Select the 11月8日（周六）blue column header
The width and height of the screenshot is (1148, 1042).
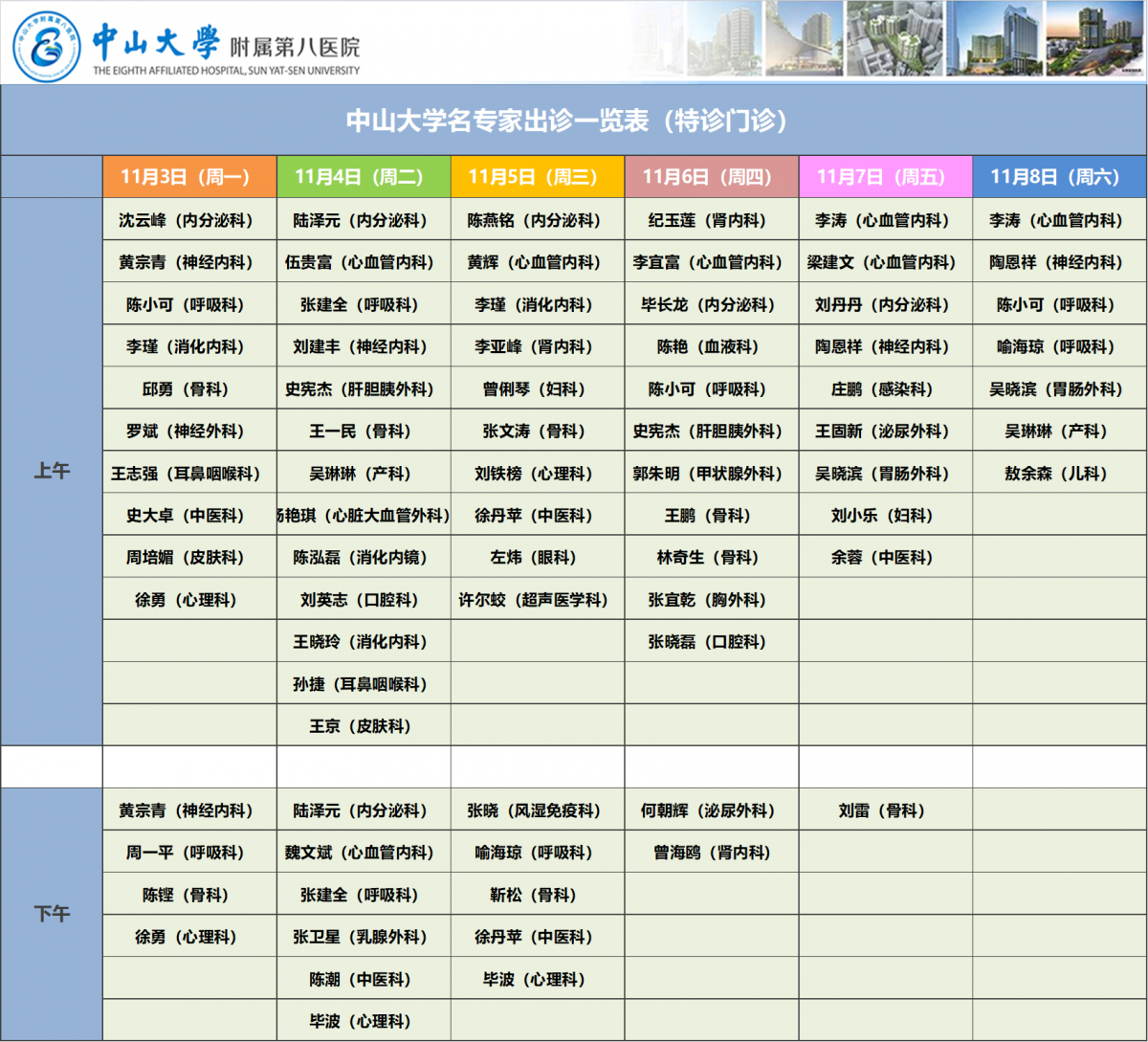click(x=1058, y=176)
